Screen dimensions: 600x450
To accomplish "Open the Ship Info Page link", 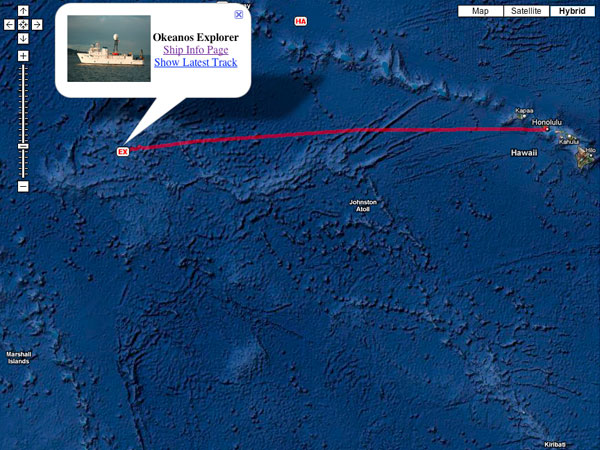I will [x=196, y=50].
